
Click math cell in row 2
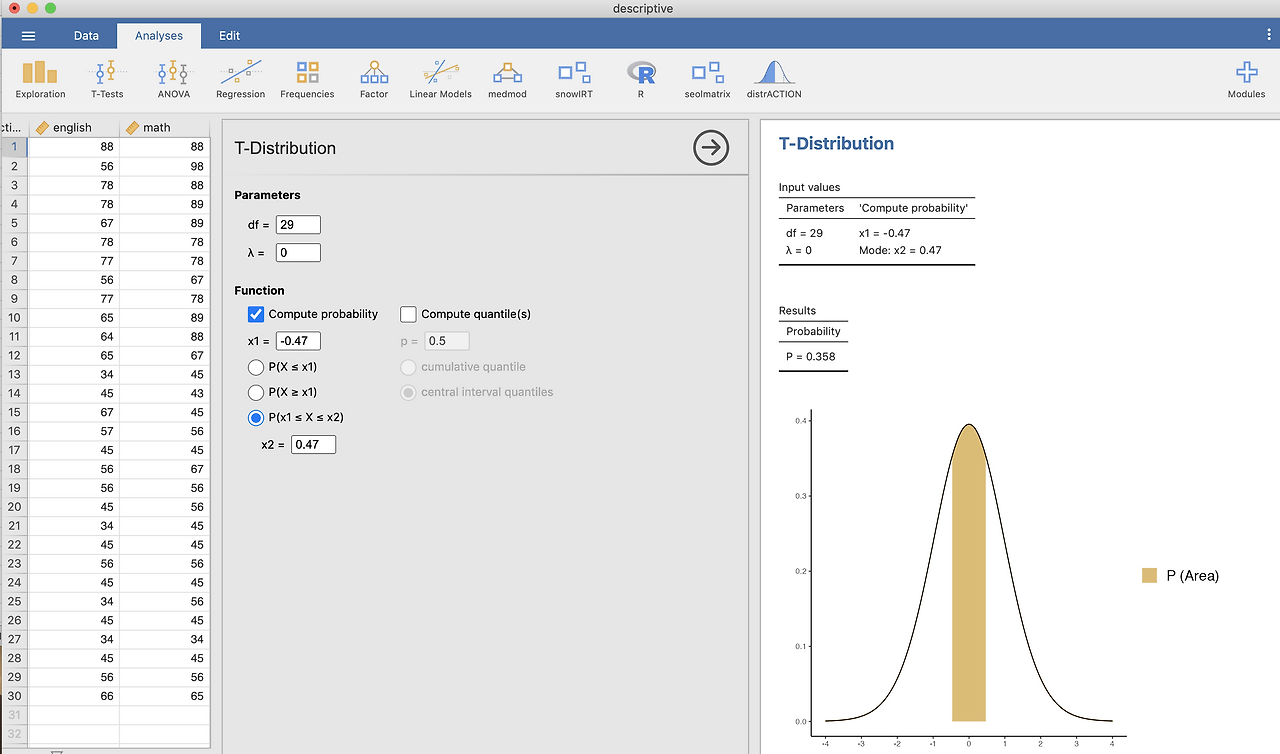165,166
